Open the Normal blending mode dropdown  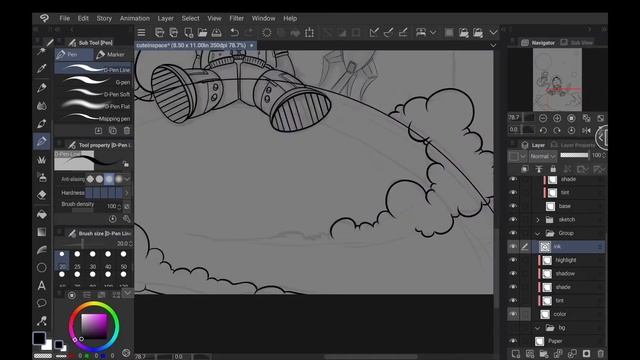coord(543,156)
